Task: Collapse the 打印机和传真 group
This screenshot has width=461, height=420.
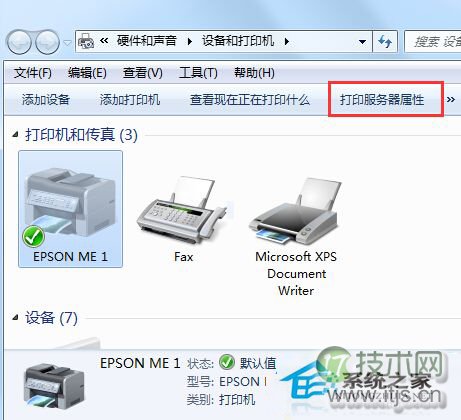Action: pos(15,134)
